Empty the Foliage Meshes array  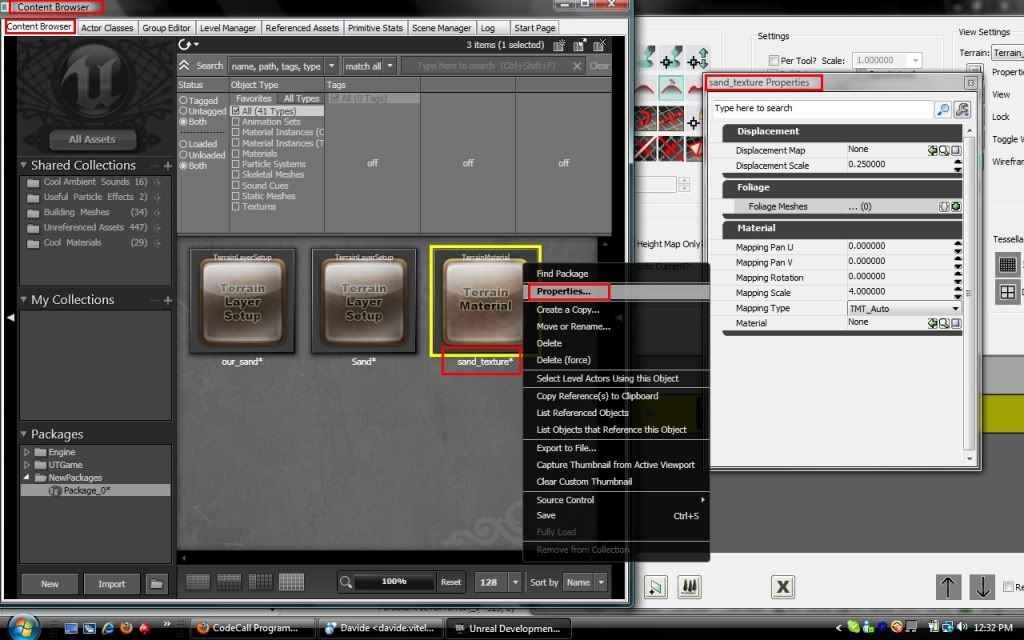944,206
